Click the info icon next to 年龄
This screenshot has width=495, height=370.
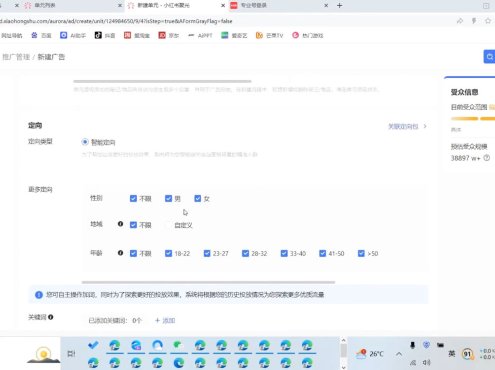click(x=120, y=253)
